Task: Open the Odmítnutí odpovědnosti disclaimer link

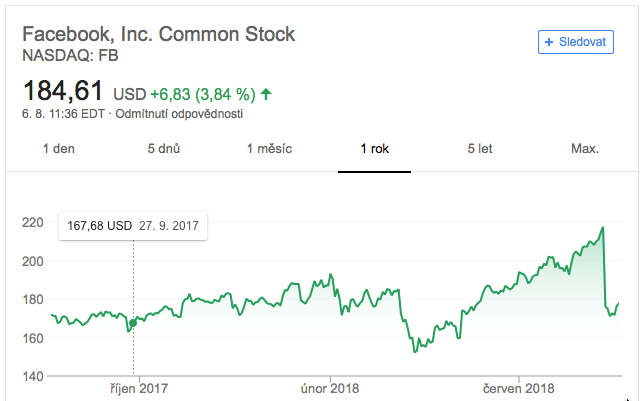Action: click(179, 114)
